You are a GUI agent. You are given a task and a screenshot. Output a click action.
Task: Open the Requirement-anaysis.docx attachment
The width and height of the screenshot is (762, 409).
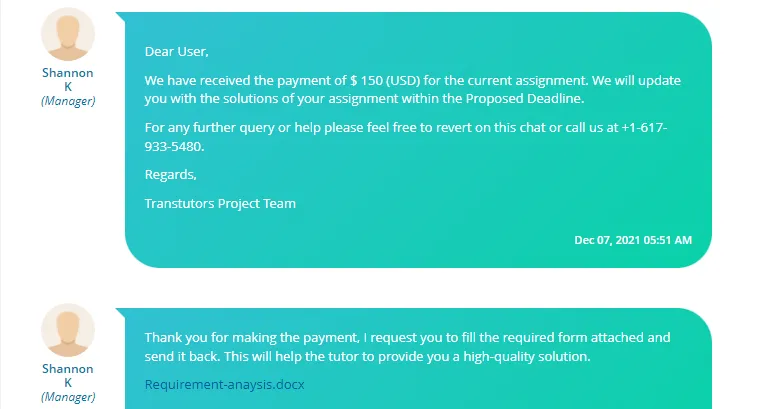(224, 384)
